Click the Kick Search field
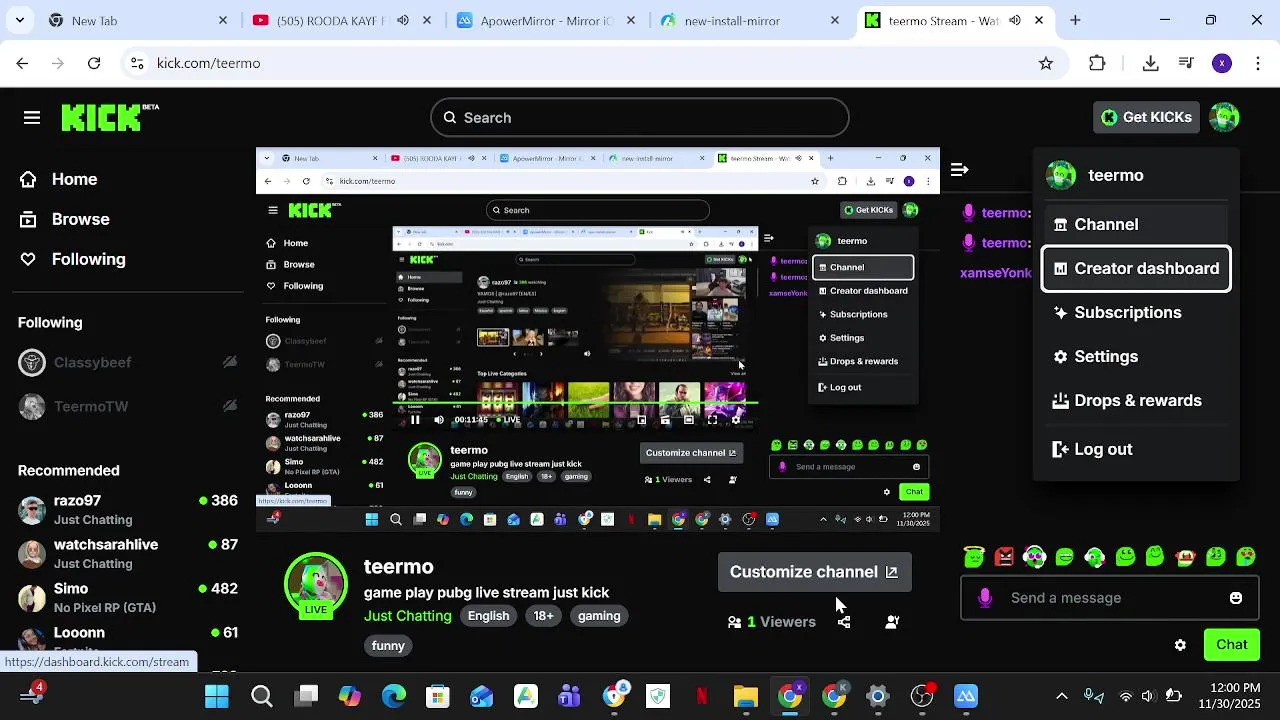Screen dimensions: 1280x720 pos(640,118)
